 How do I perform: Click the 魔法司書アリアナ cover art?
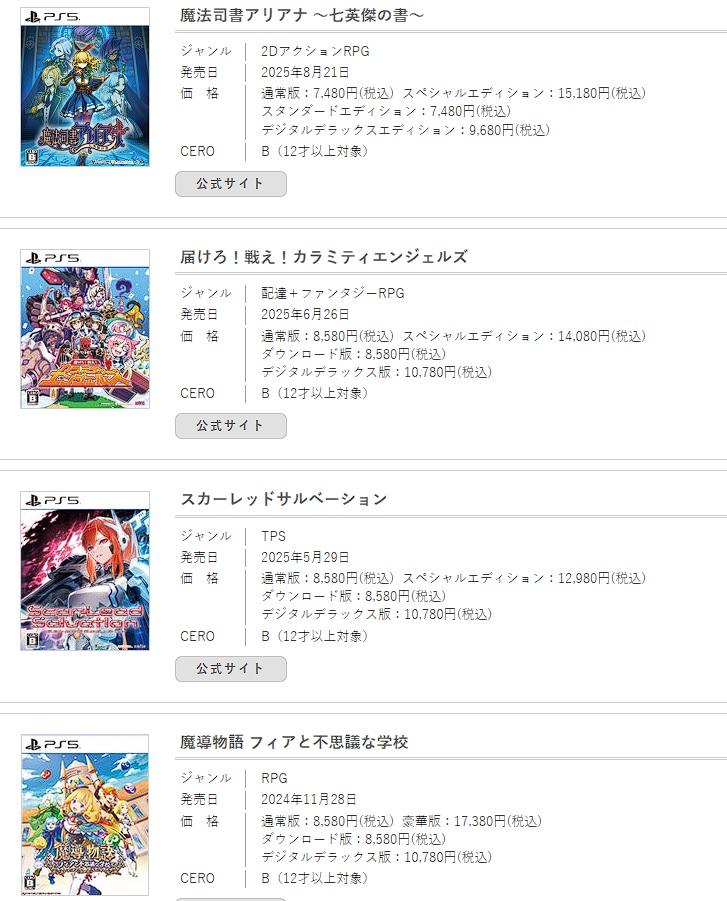pos(85,87)
